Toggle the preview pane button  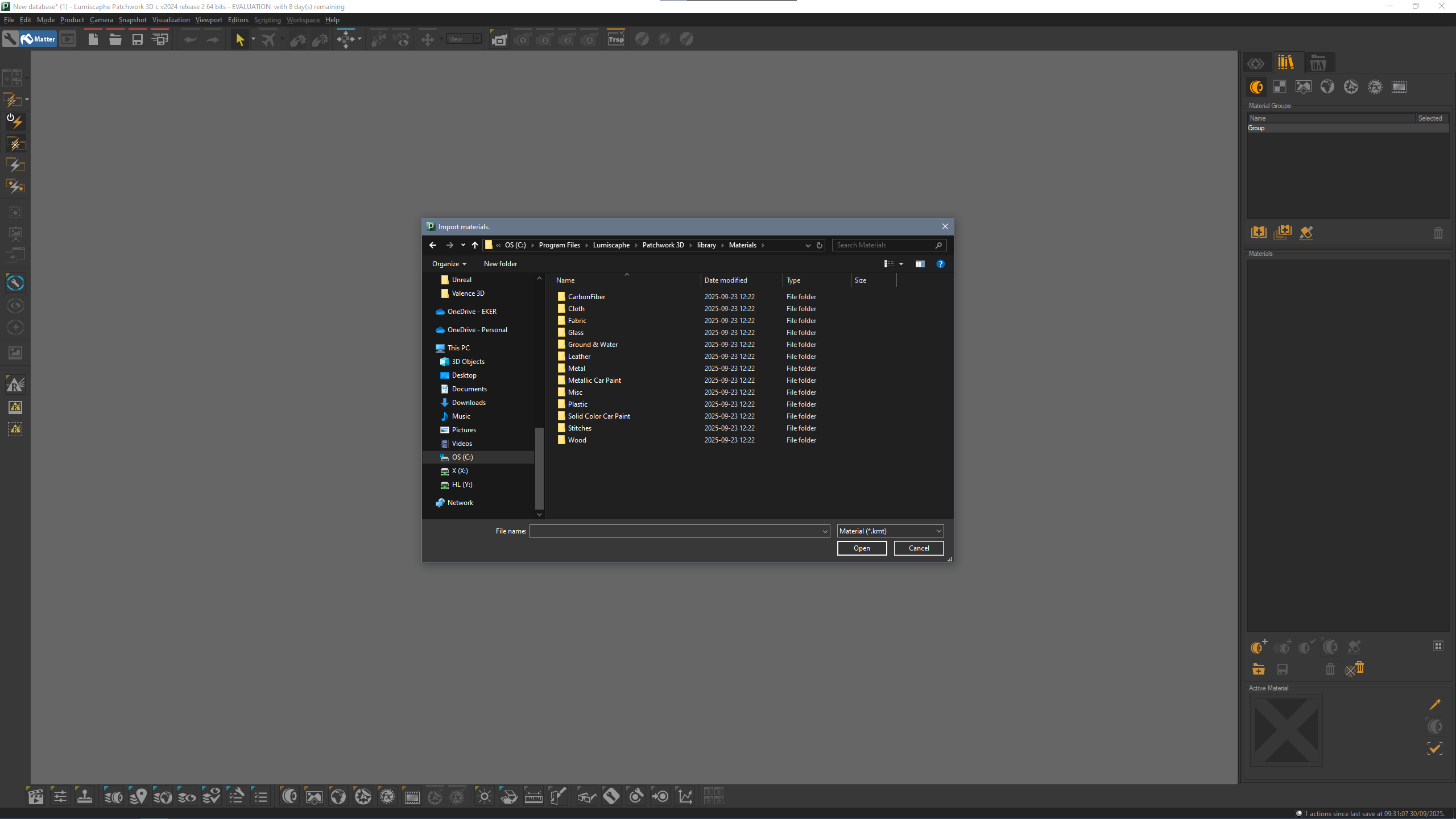click(920, 264)
